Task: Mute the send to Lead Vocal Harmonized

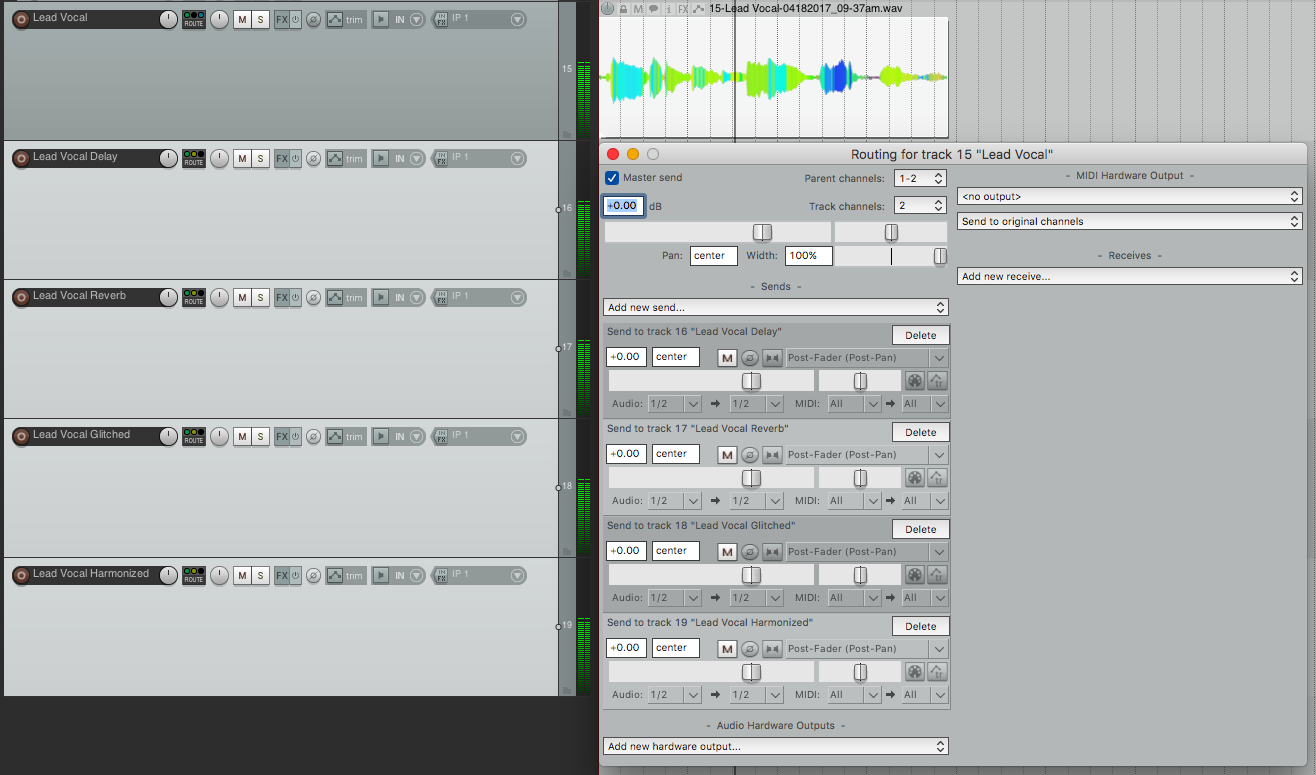Action: [x=727, y=648]
